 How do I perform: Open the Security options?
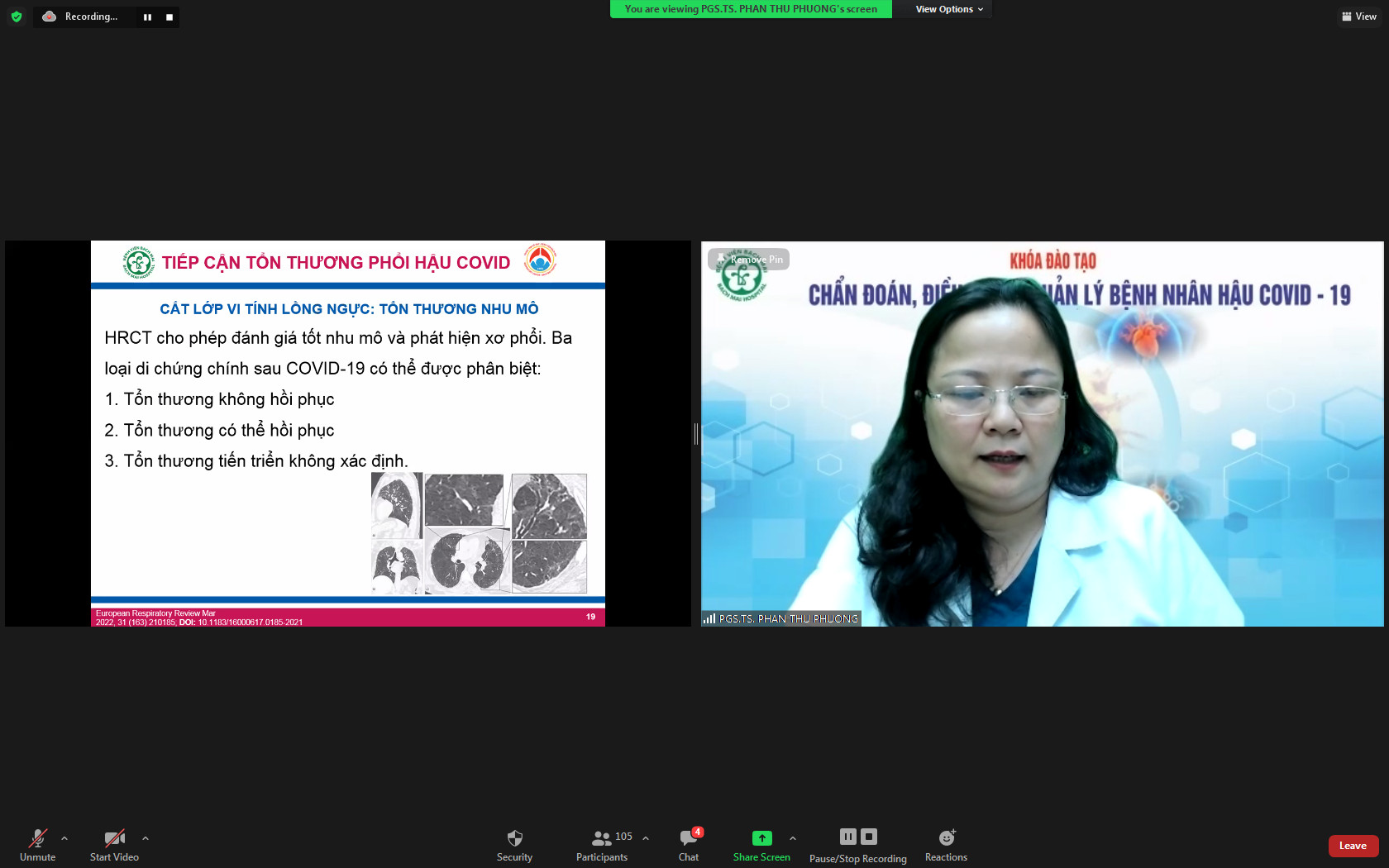(514, 844)
